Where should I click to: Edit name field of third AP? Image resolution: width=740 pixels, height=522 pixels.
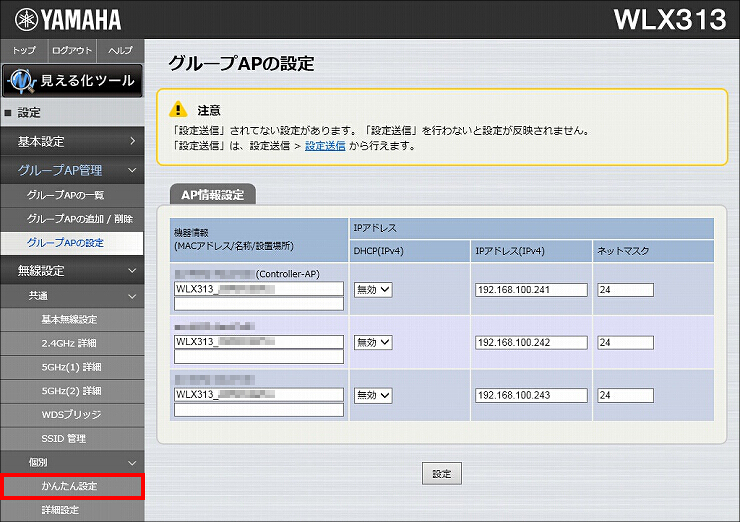pyautogui.click(x=259, y=395)
